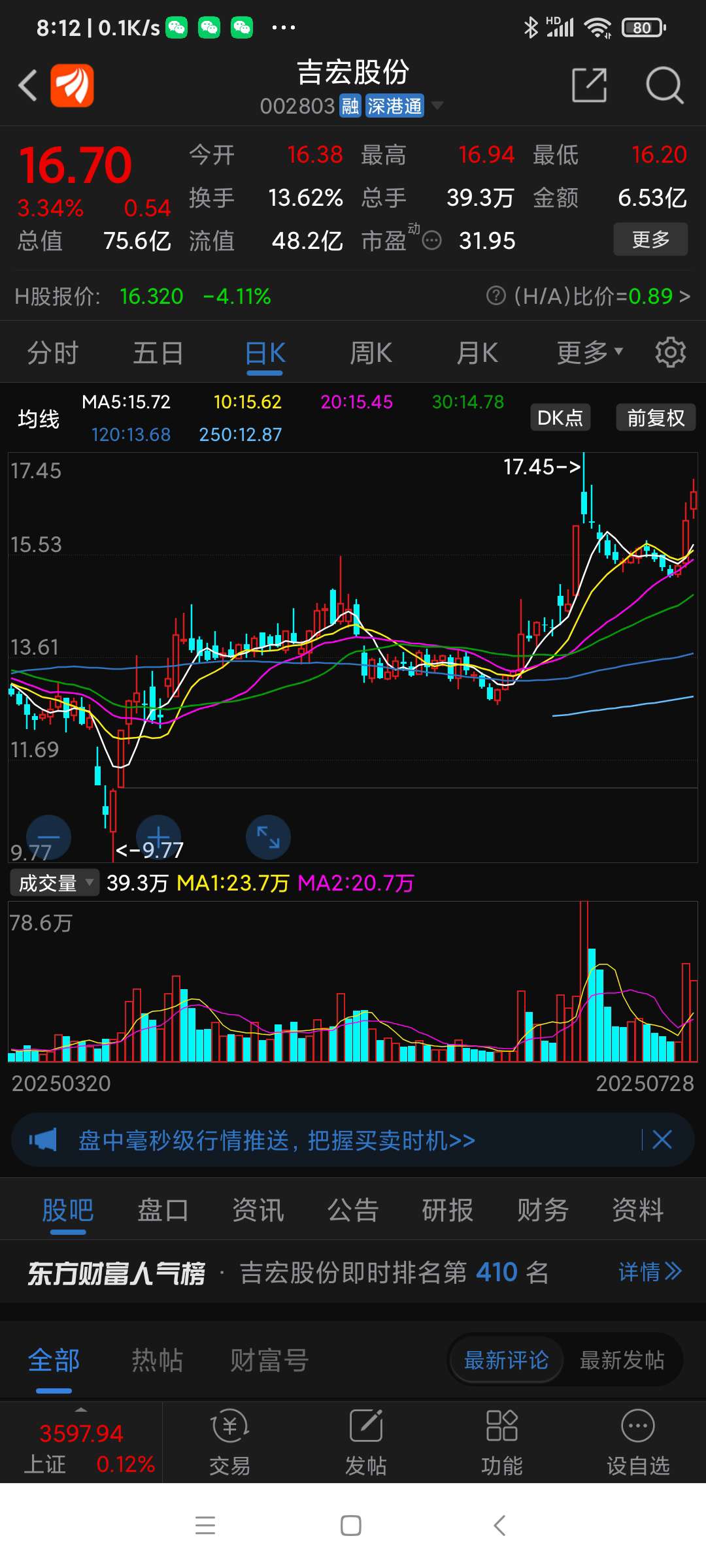706x1568 pixels.
Task: Open the search magnifier icon
Action: [x=665, y=85]
